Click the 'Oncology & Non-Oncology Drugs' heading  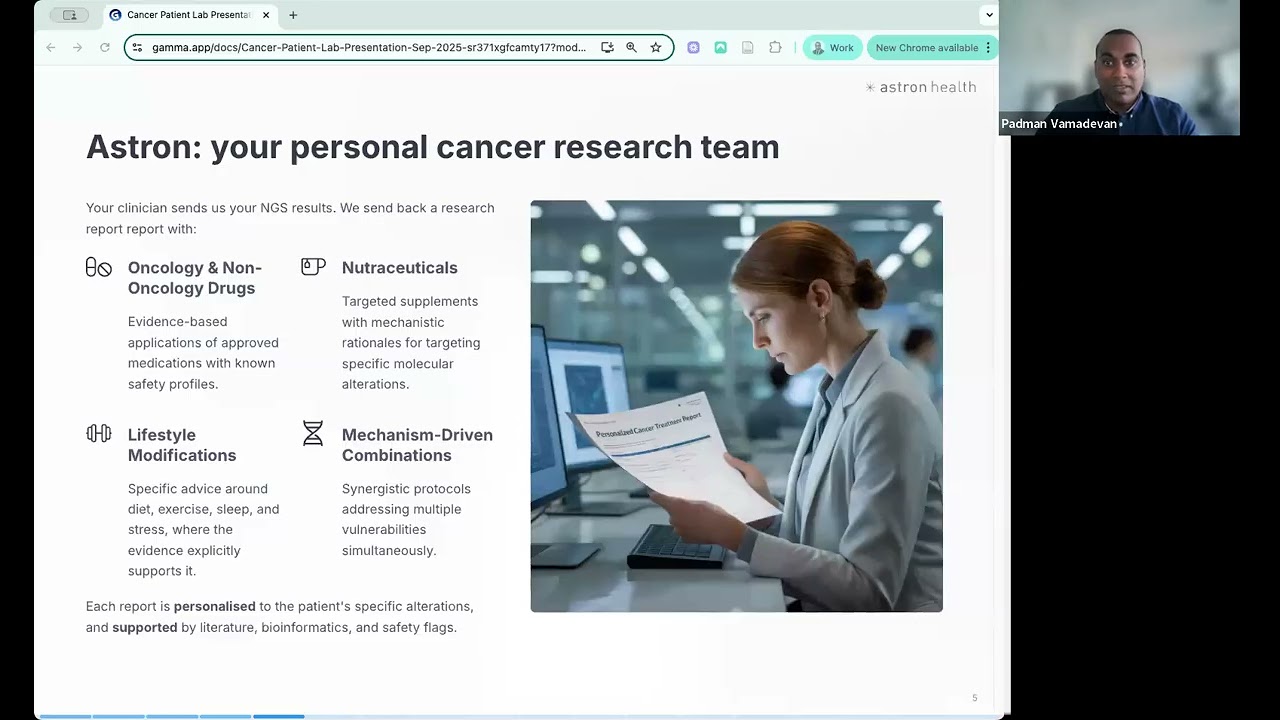(195, 278)
